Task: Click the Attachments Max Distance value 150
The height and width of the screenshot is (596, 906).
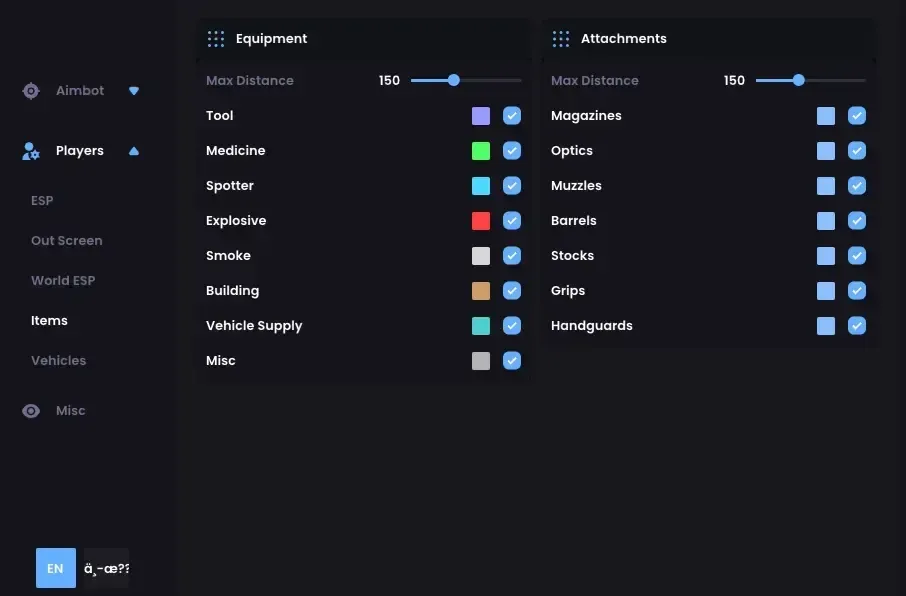Action: point(734,80)
